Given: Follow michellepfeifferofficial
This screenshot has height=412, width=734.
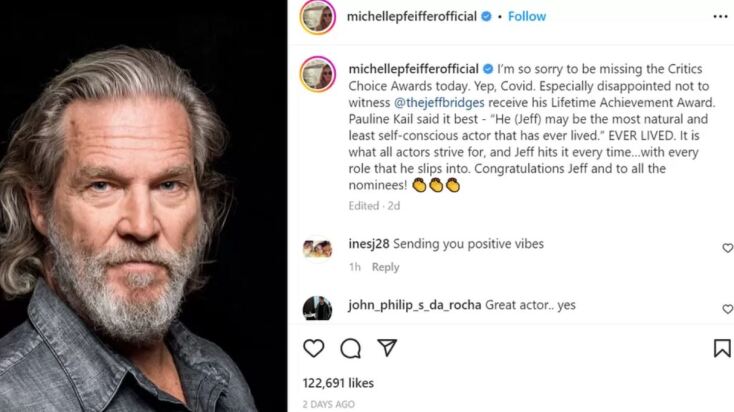Looking at the screenshot, I should [527, 16].
